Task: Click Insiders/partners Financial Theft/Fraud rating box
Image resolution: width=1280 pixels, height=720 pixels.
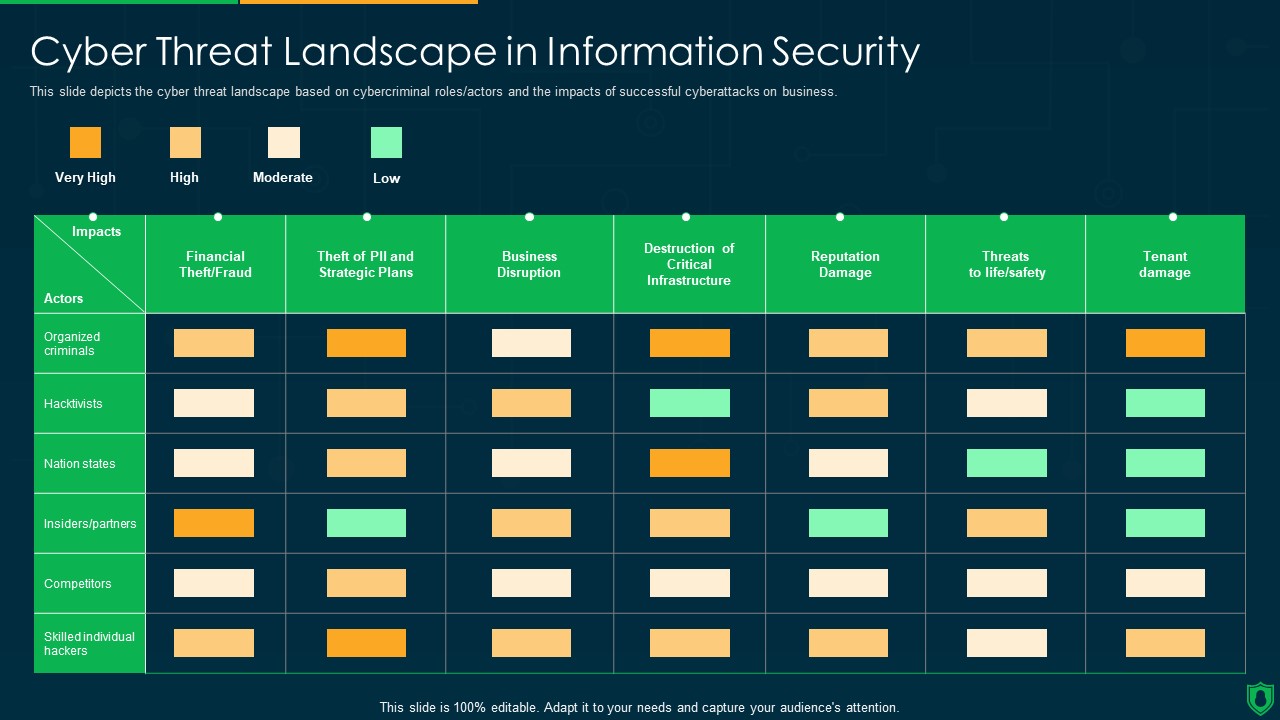Action: pyautogui.click(x=214, y=523)
